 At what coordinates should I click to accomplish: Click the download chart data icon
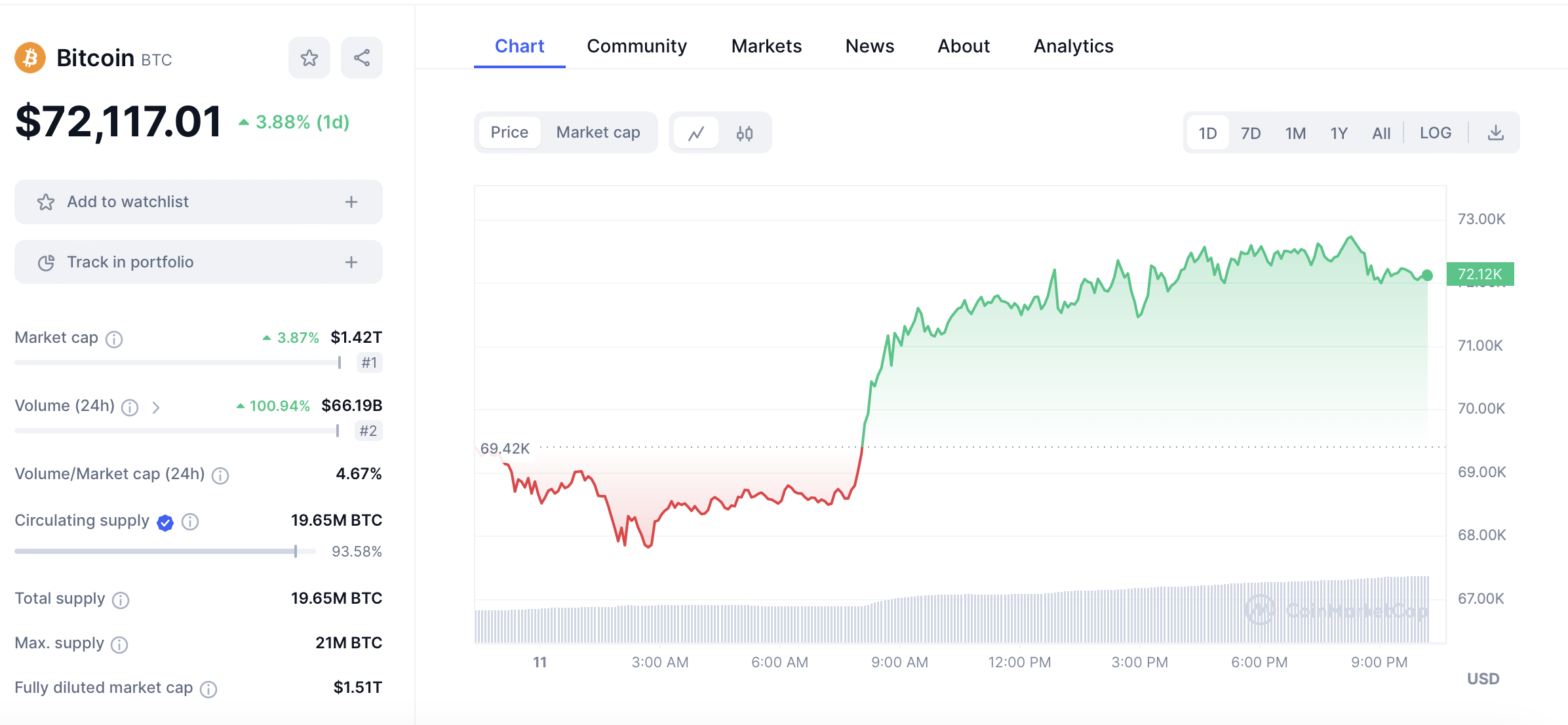[1495, 133]
